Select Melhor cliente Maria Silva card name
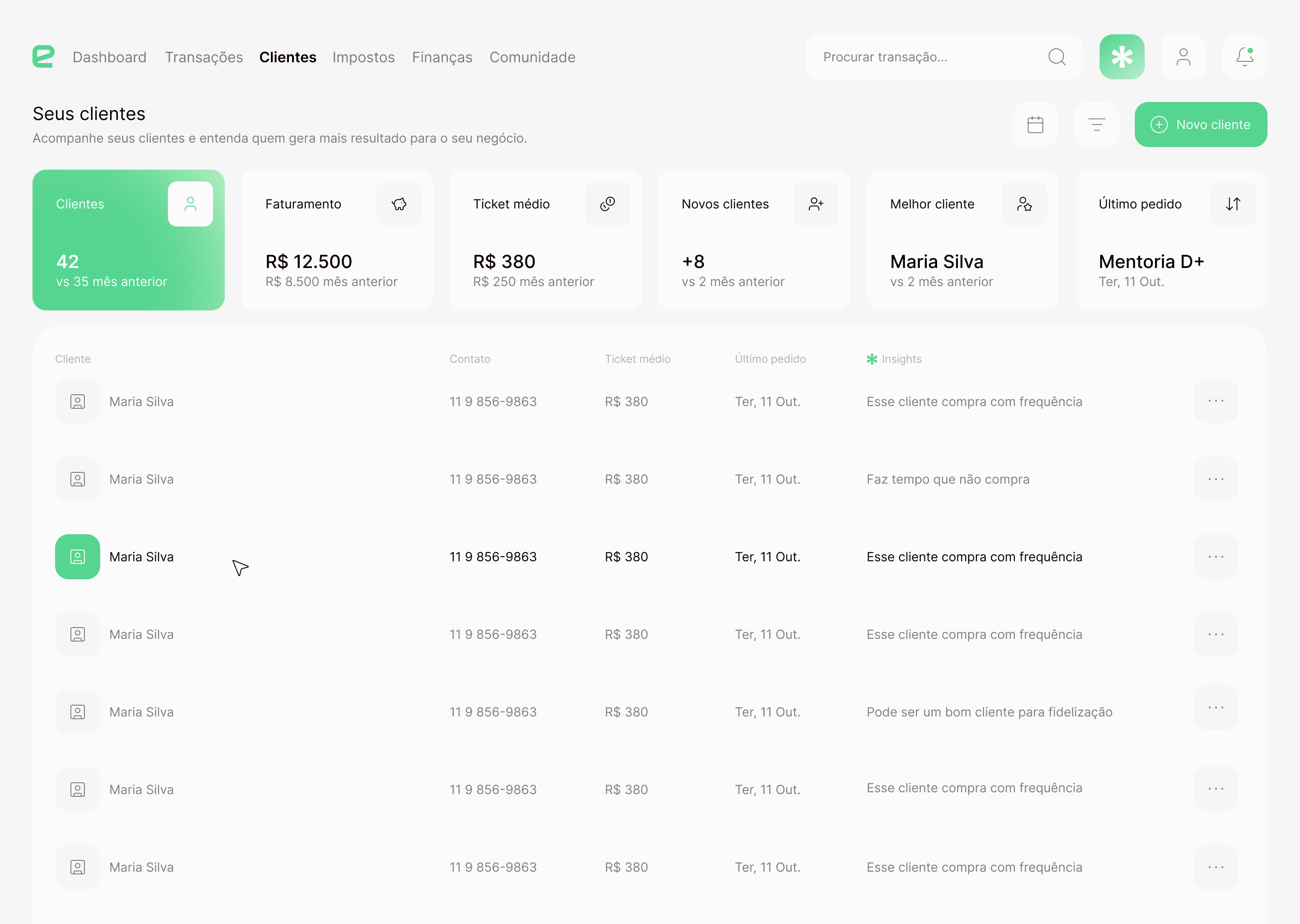Screen dimensions: 1300x924 coord(937,262)
